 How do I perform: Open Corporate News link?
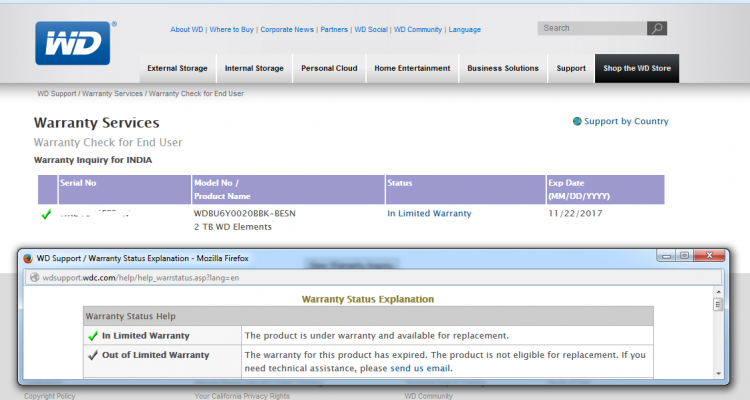(x=287, y=30)
